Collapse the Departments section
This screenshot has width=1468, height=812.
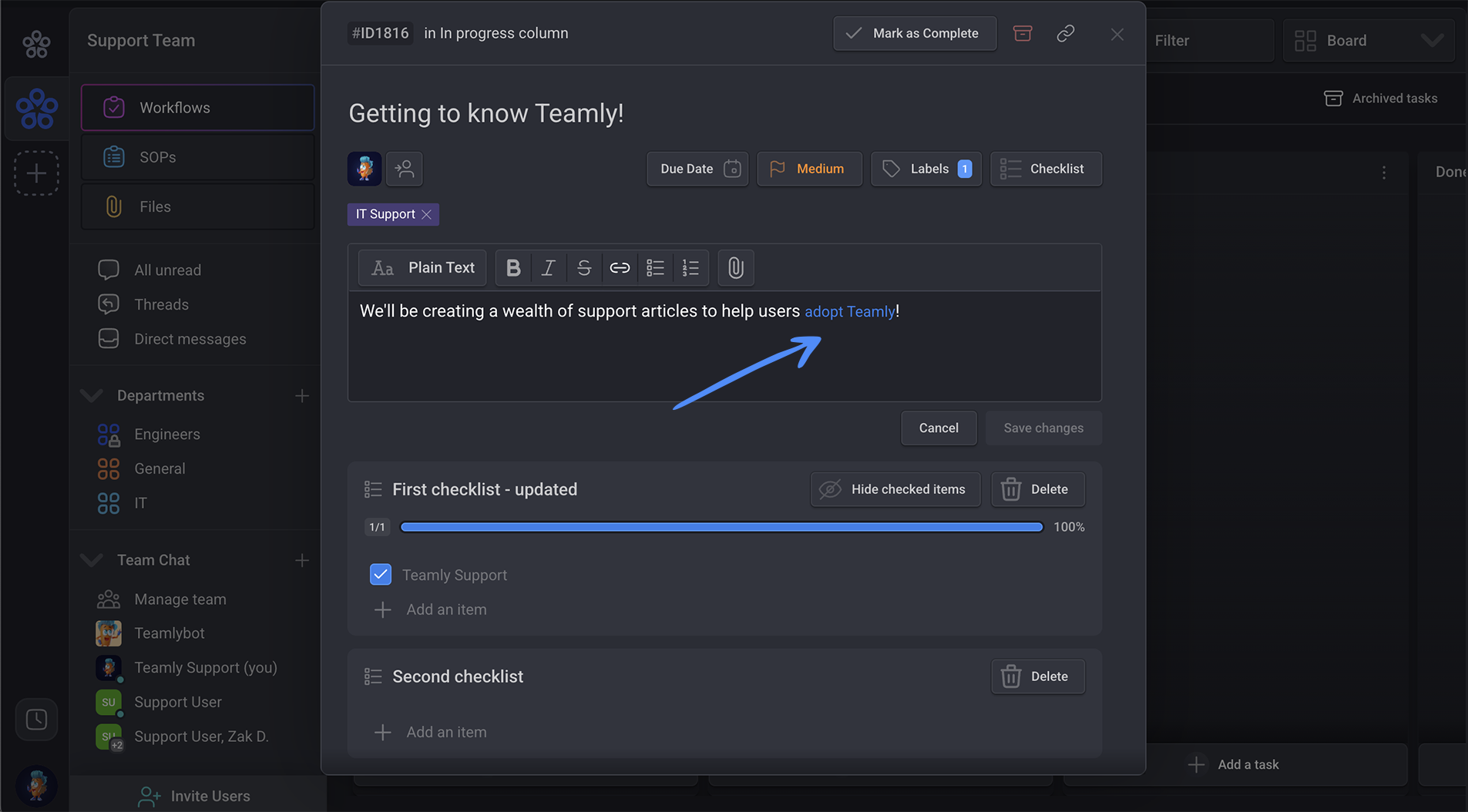pos(92,395)
